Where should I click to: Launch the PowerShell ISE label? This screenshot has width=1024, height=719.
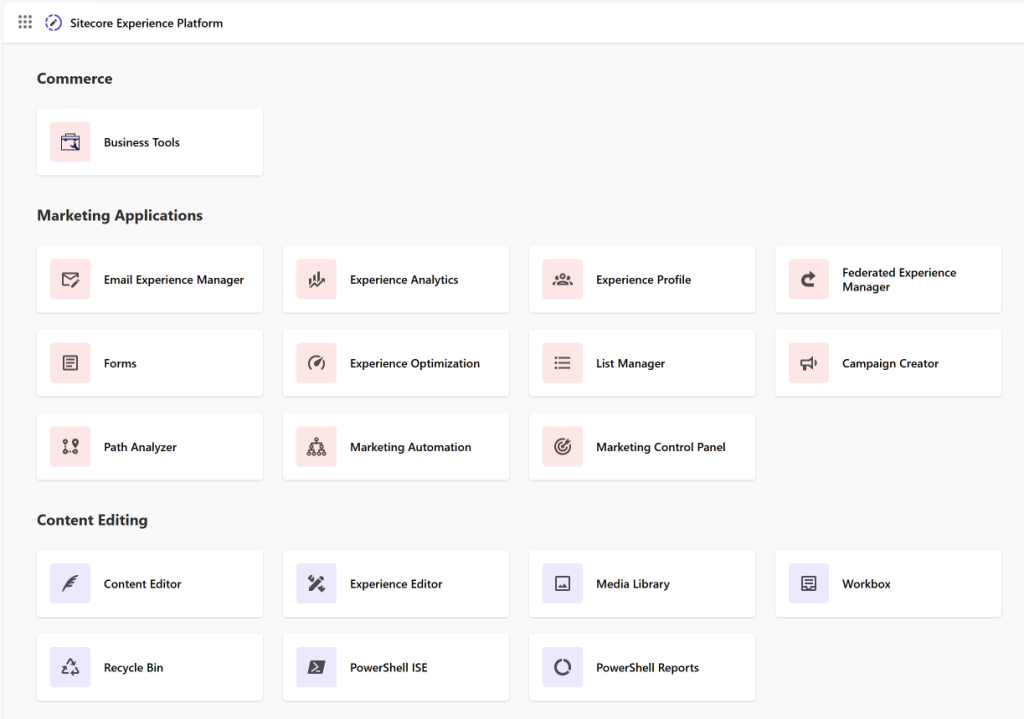pyautogui.click(x=389, y=667)
